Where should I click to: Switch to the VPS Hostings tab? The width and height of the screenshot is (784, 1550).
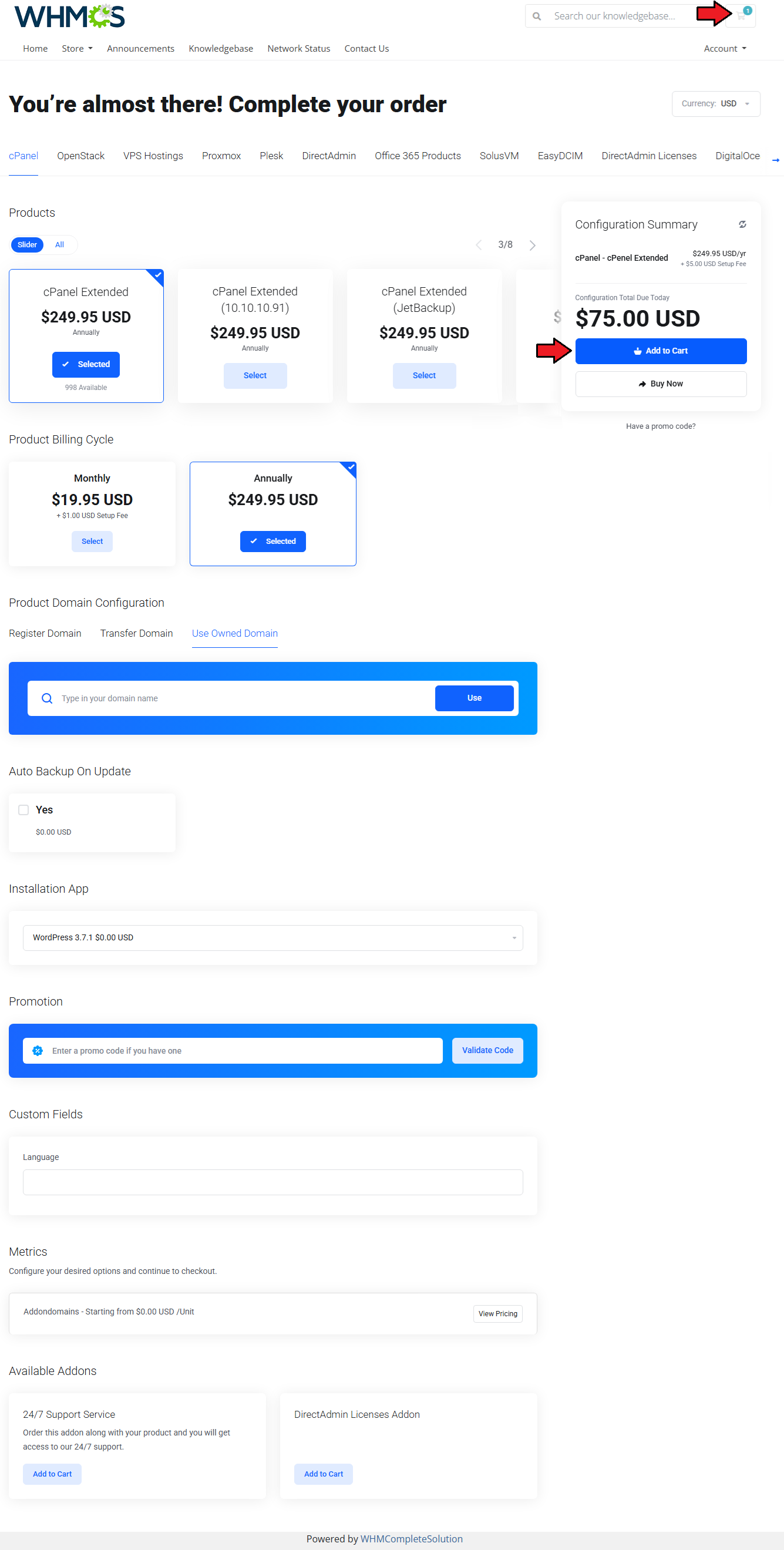pos(153,156)
